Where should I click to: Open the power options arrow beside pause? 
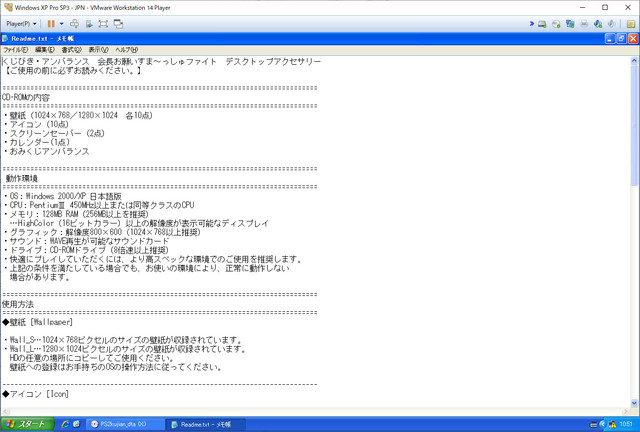tap(62, 24)
